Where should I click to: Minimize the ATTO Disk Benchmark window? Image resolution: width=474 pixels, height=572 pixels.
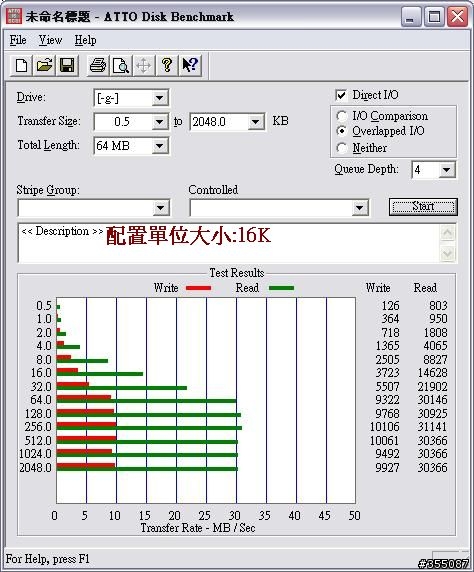coord(410,17)
